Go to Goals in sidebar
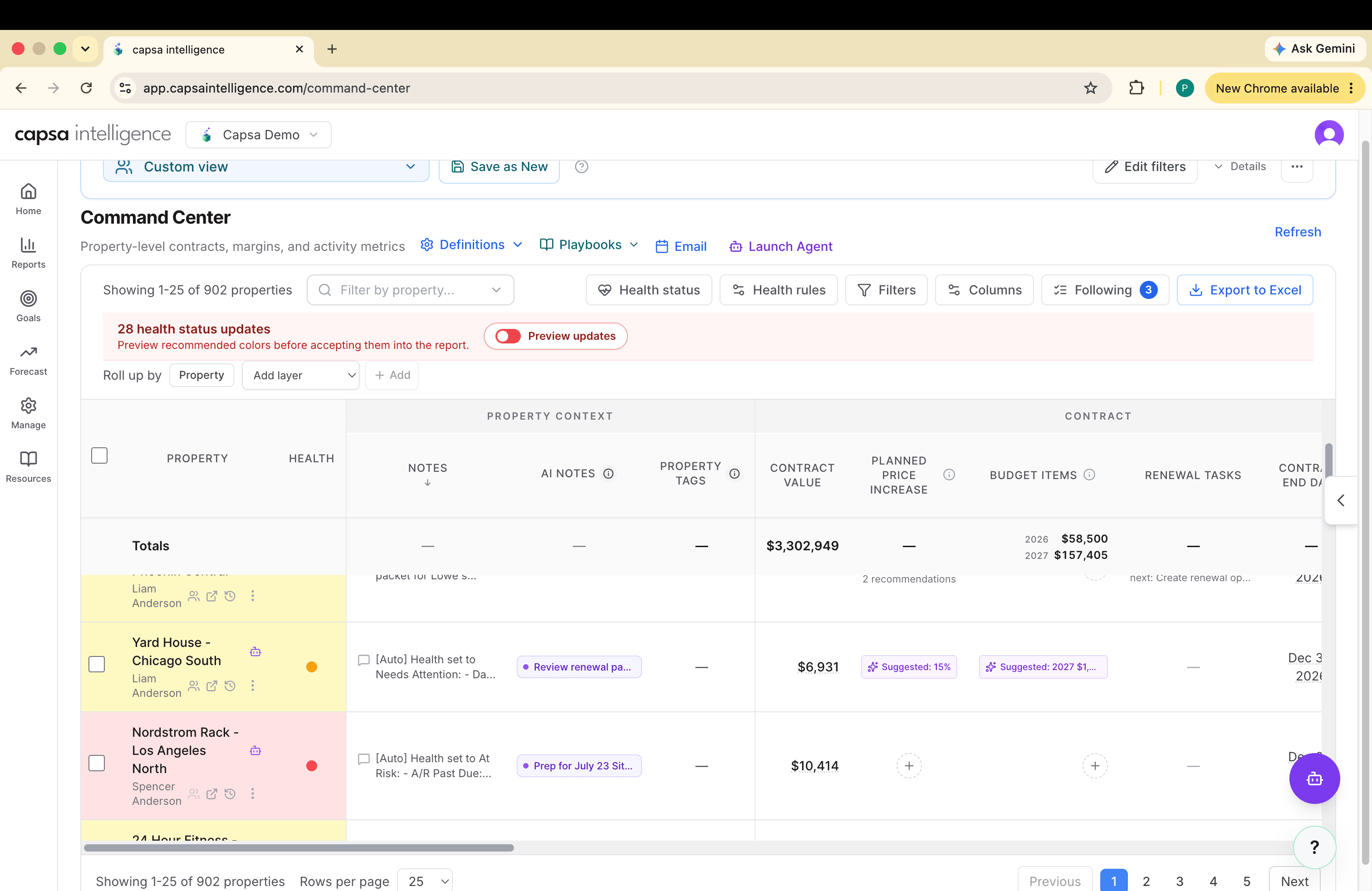 point(28,306)
